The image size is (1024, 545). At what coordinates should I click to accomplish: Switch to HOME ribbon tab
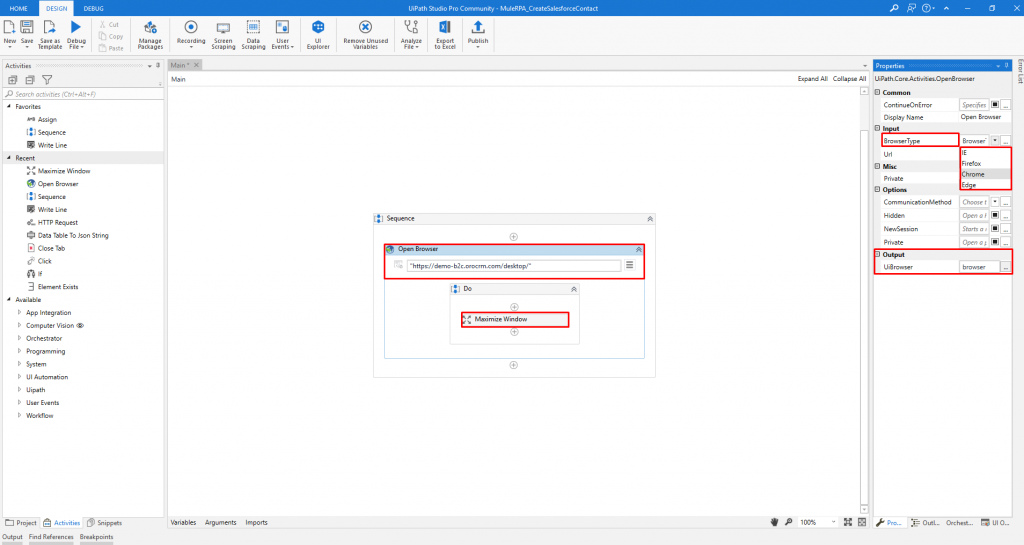click(x=19, y=8)
